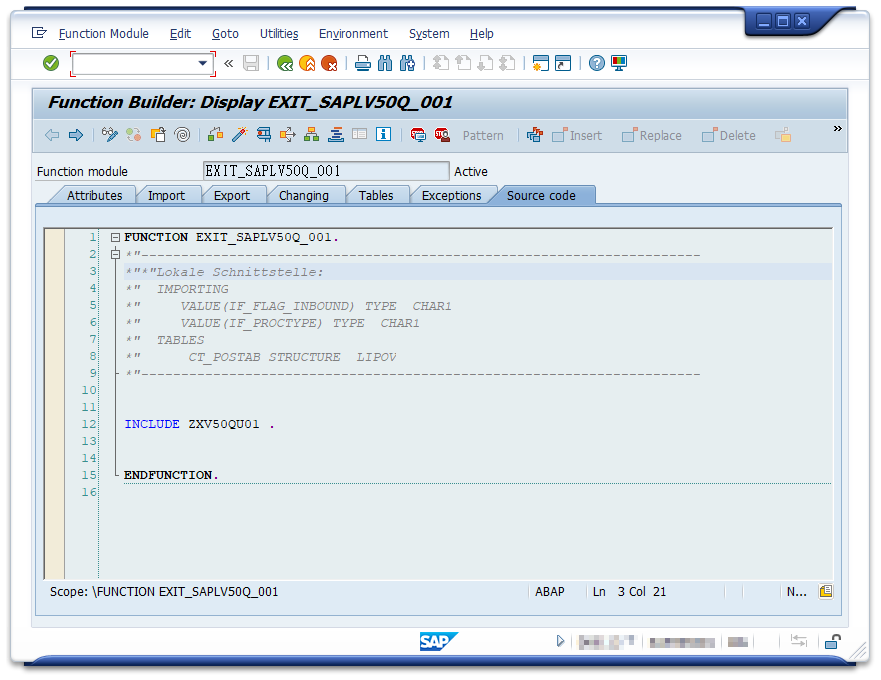The image size is (881, 680).
Task: Open the command field dropdown arrow
Action: pyautogui.click(x=203, y=64)
